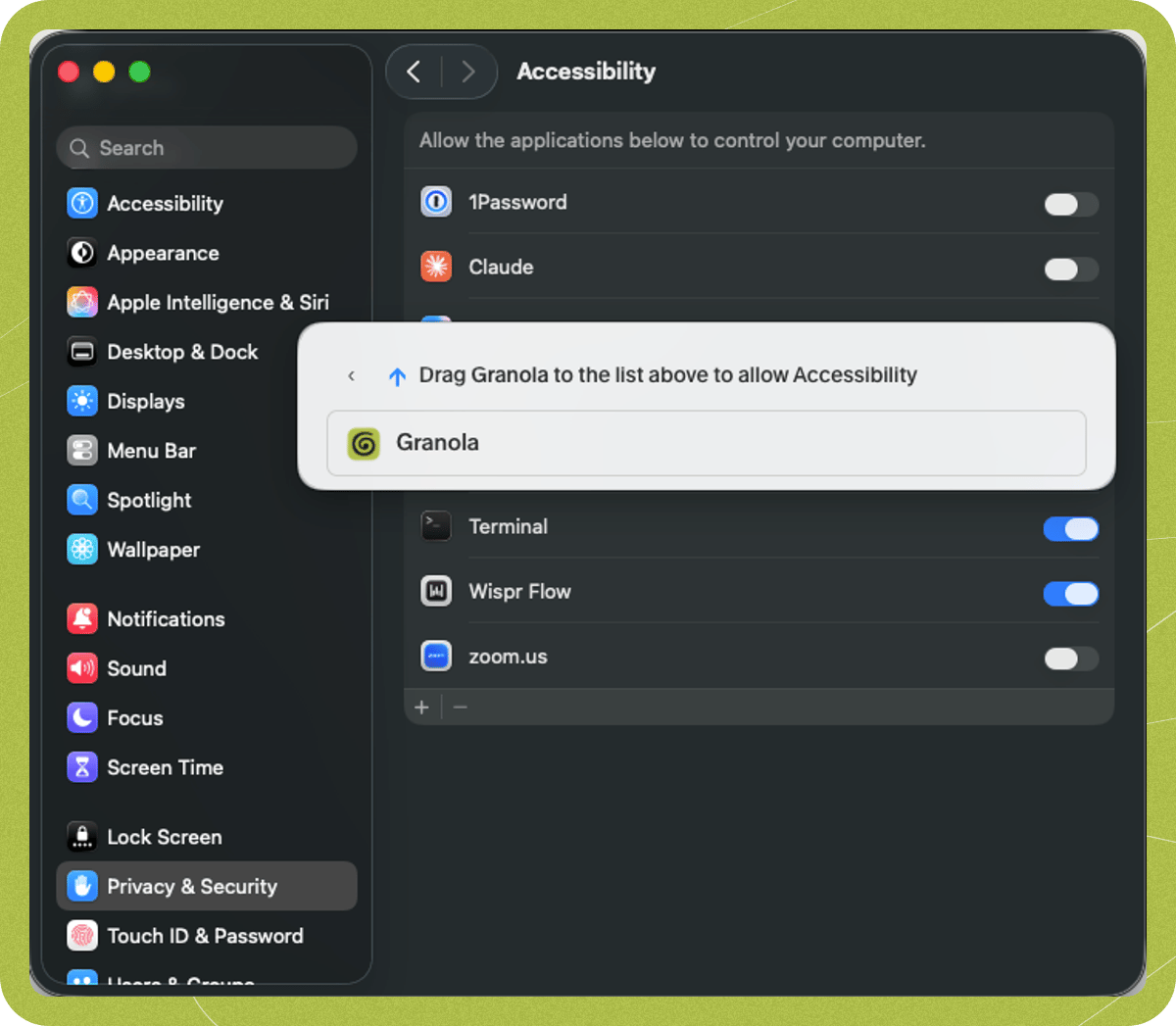This screenshot has height=1026, width=1176.
Task: Enable the Claude accessibility toggle
Action: [x=1071, y=269]
